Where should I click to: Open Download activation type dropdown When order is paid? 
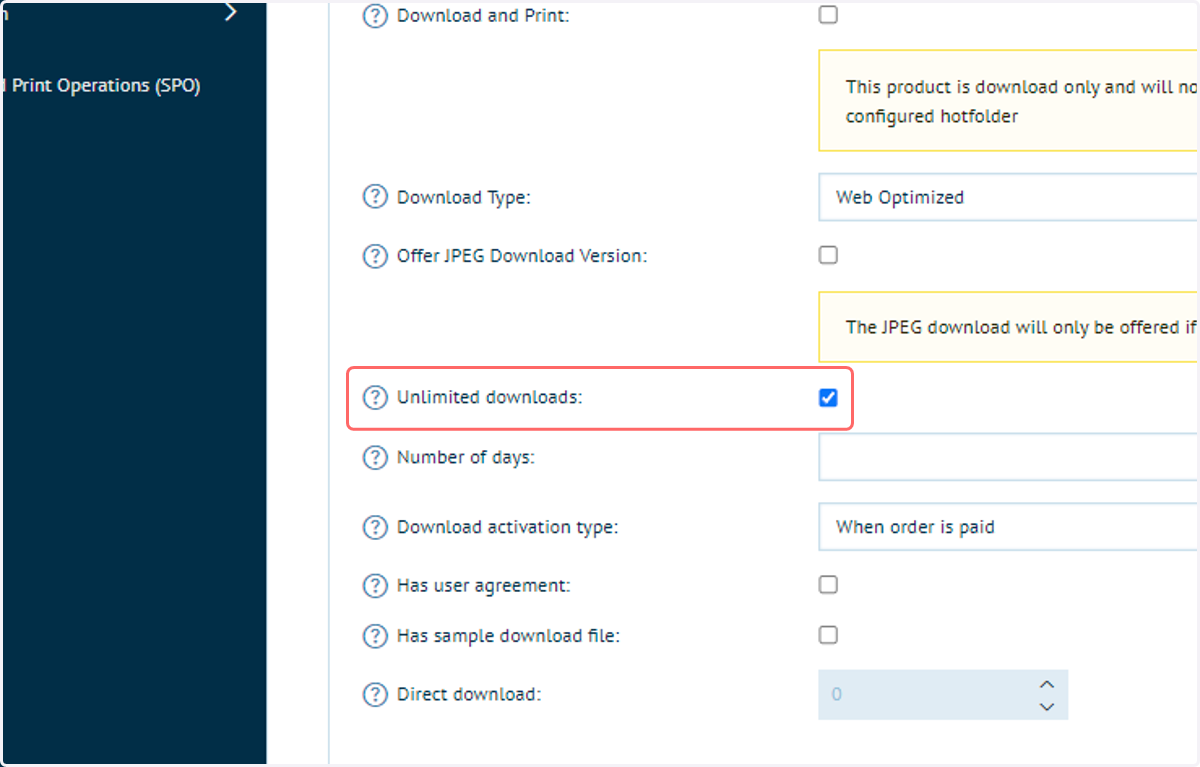1008,527
